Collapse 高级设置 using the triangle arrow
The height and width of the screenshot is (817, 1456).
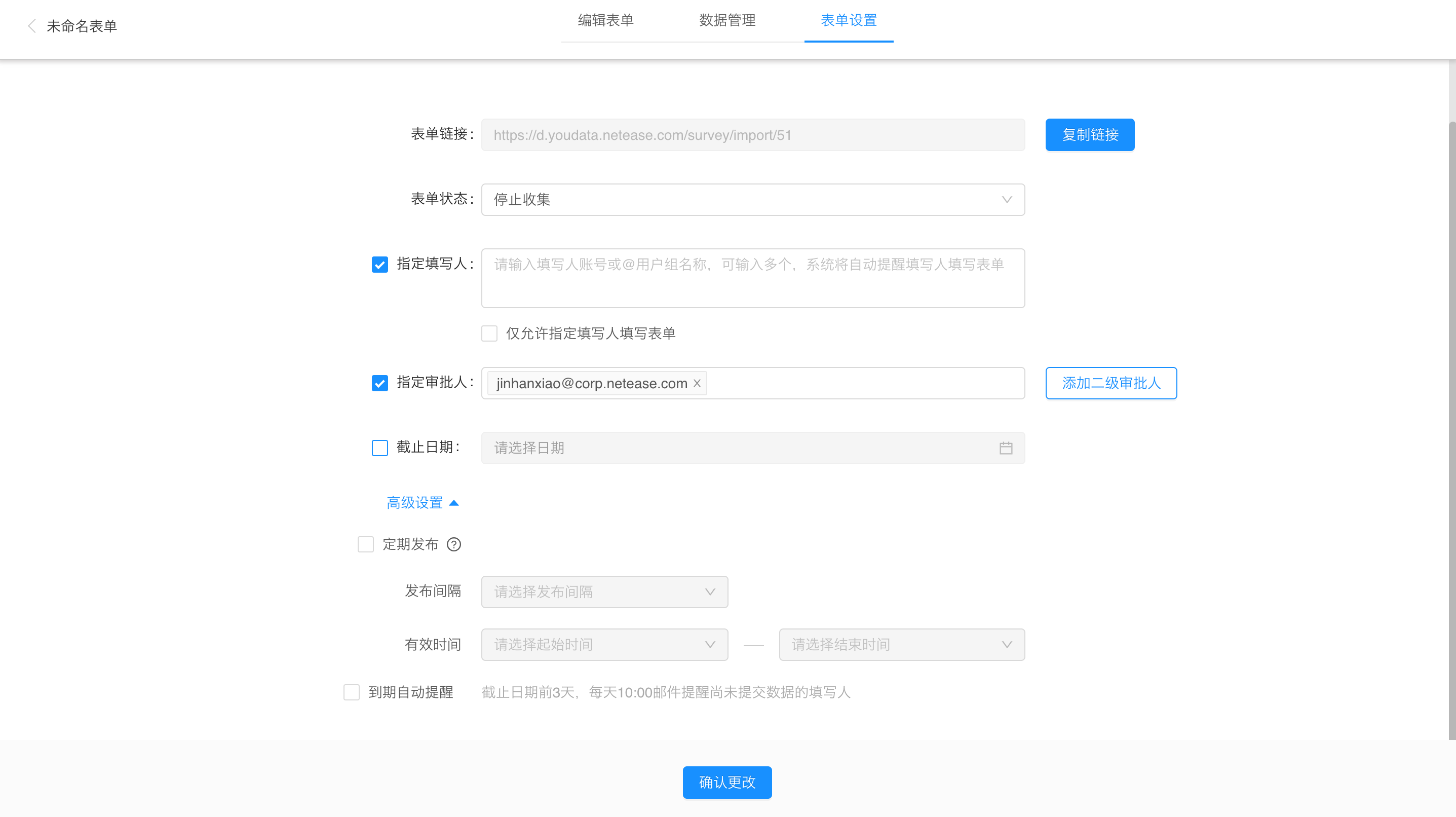tap(454, 503)
